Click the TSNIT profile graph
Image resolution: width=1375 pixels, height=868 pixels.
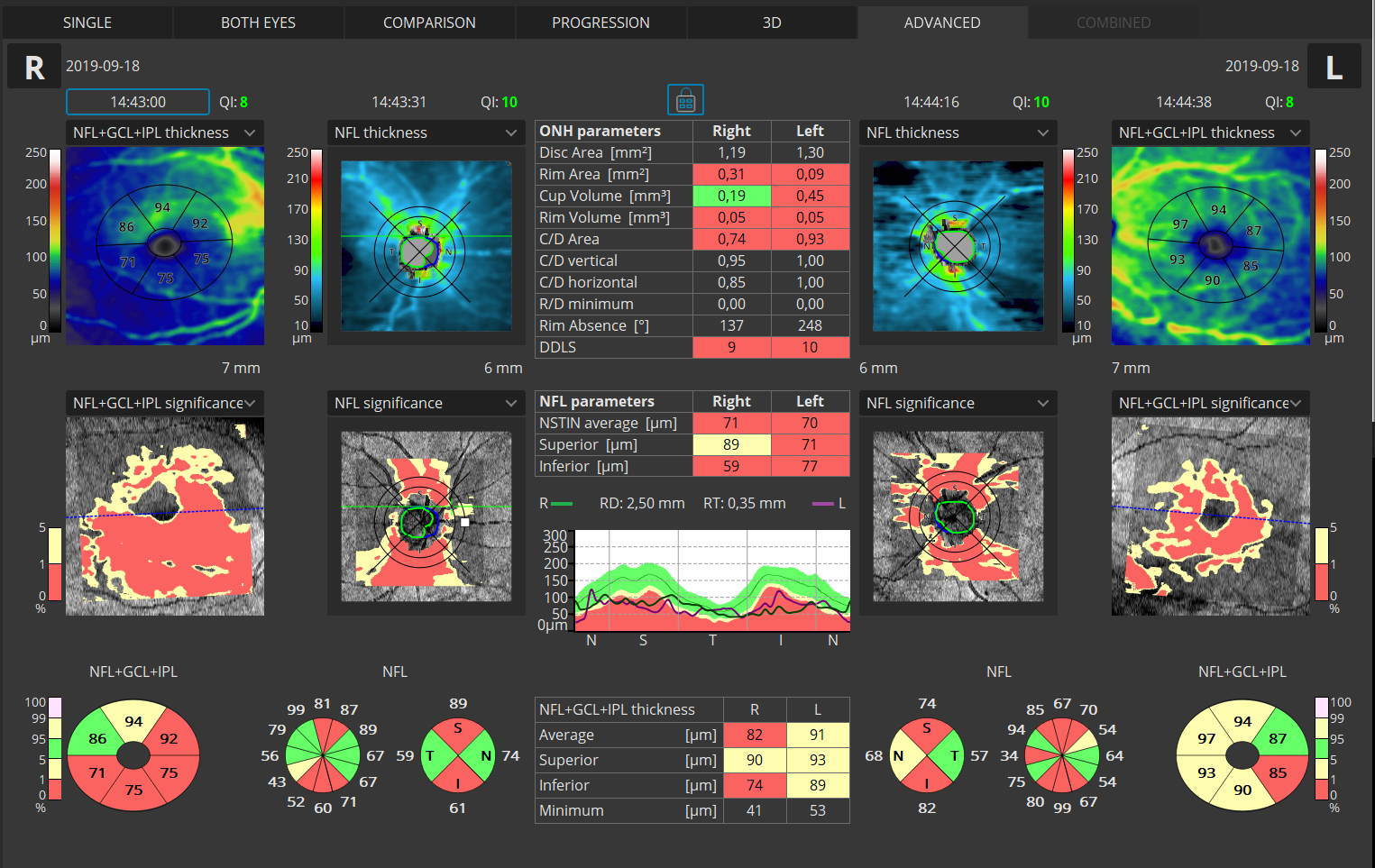point(711,581)
